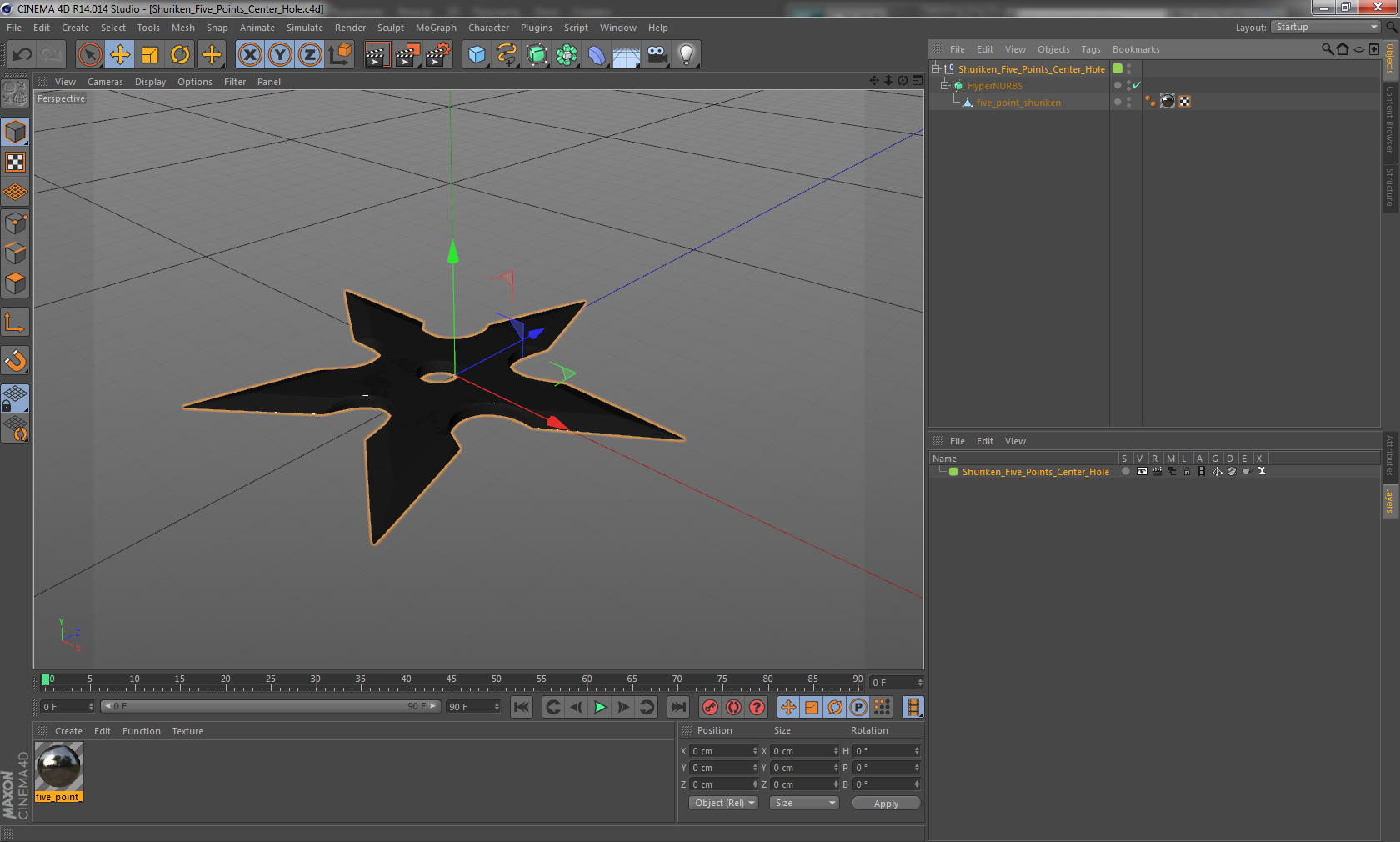Screen dimensions: 1400x842
Task: Switch to Points mode
Action: point(16,223)
